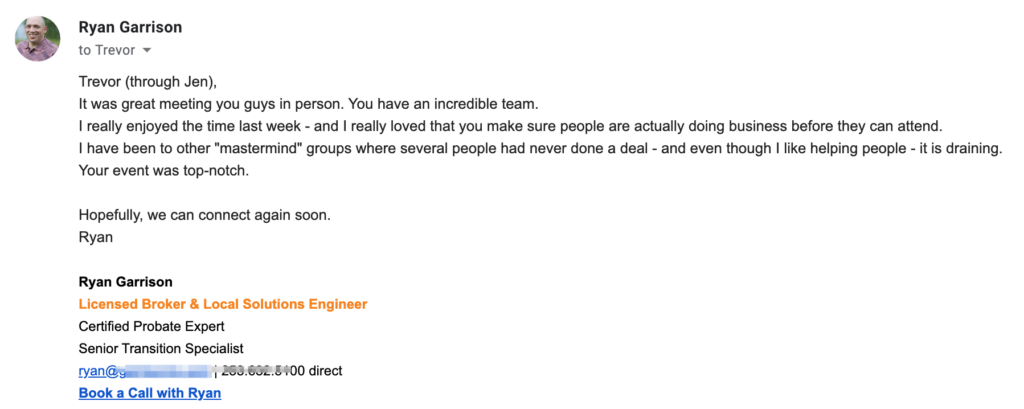The height and width of the screenshot is (409, 1024).
Task: Click the greeting line "Trevor (through Jen),"
Action: [x=147, y=82]
